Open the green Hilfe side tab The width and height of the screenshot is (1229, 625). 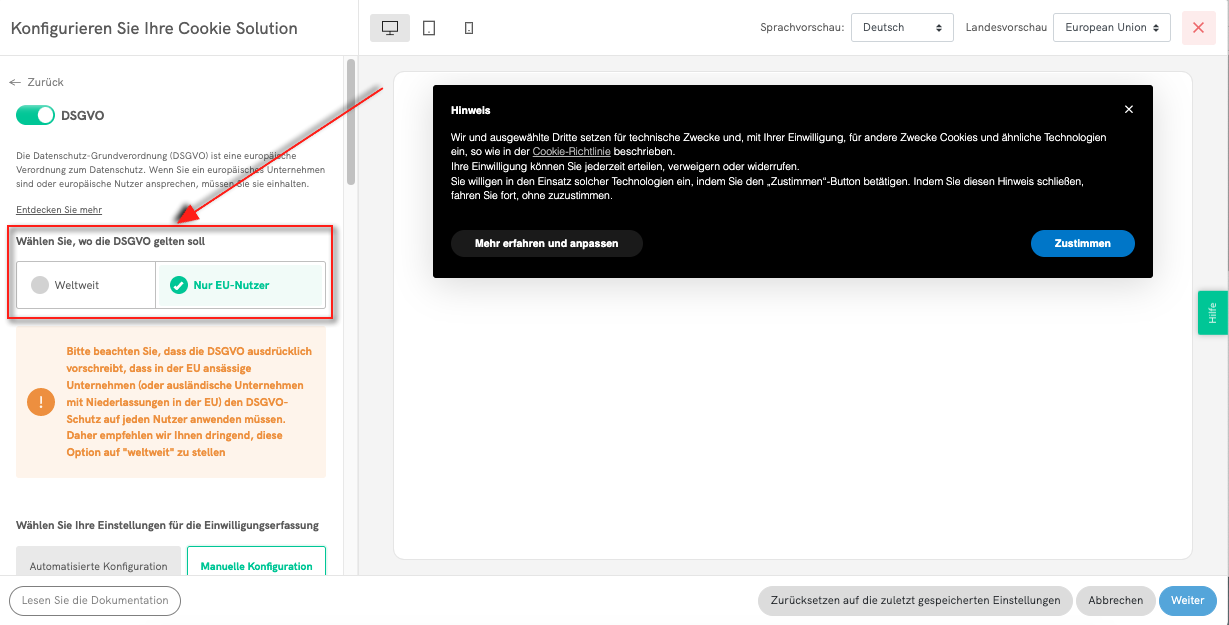[x=1212, y=312]
